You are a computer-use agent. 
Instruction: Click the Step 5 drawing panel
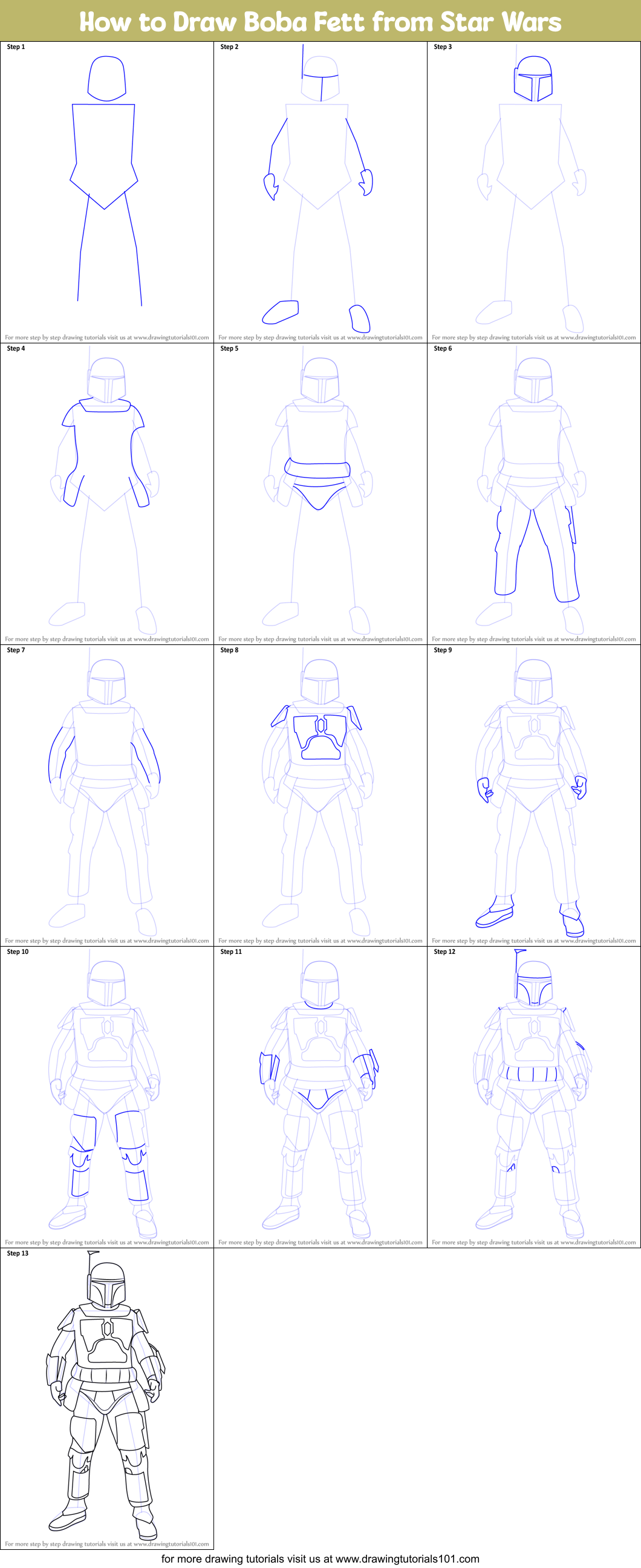[320, 494]
